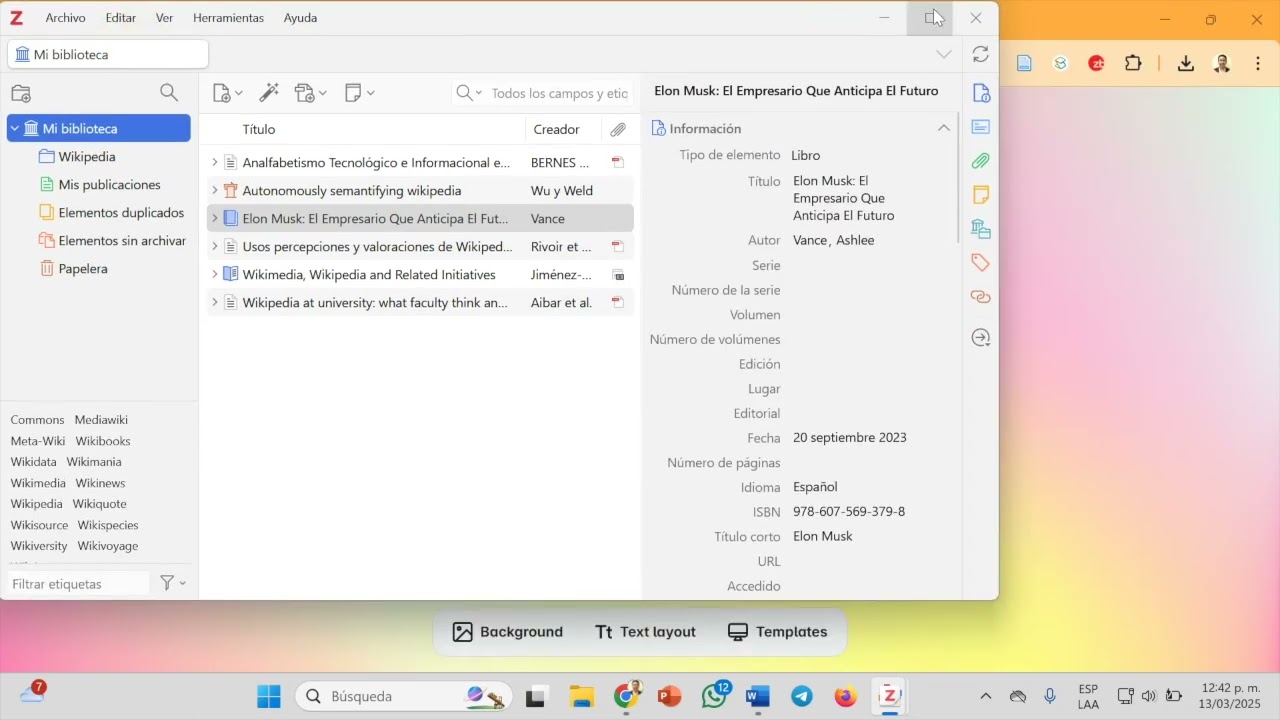1280x720 pixels.
Task: Click the Locate arrow icon in sidebar
Action: click(x=981, y=338)
